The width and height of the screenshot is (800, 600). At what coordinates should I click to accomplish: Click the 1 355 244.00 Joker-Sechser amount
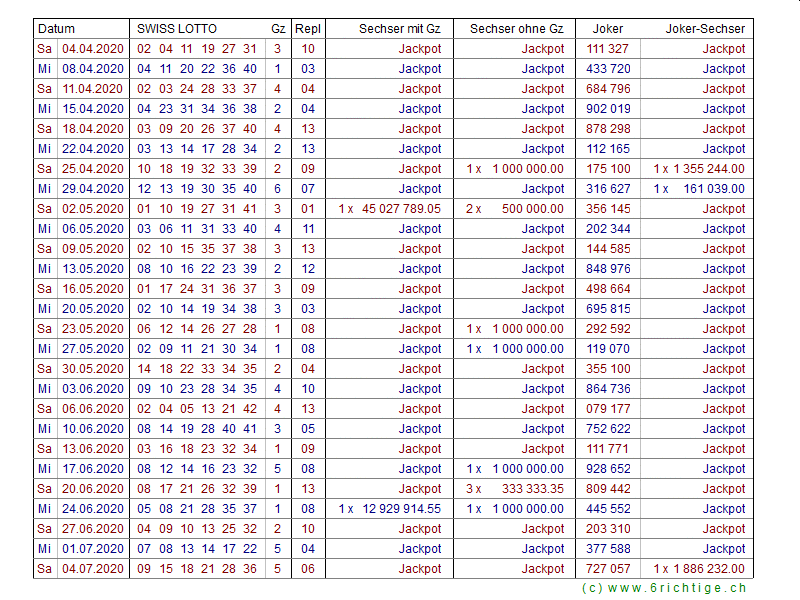pos(708,169)
